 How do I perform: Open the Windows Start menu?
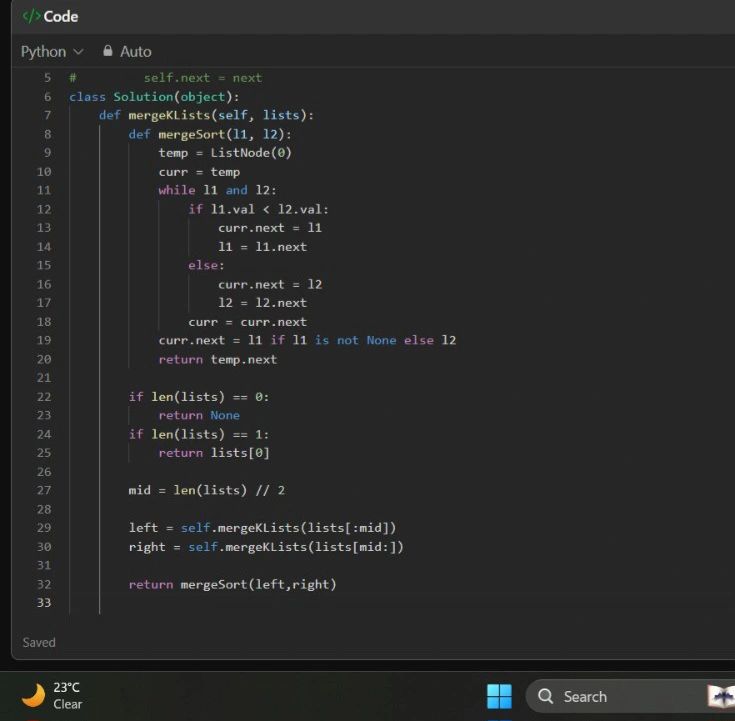pos(499,696)
